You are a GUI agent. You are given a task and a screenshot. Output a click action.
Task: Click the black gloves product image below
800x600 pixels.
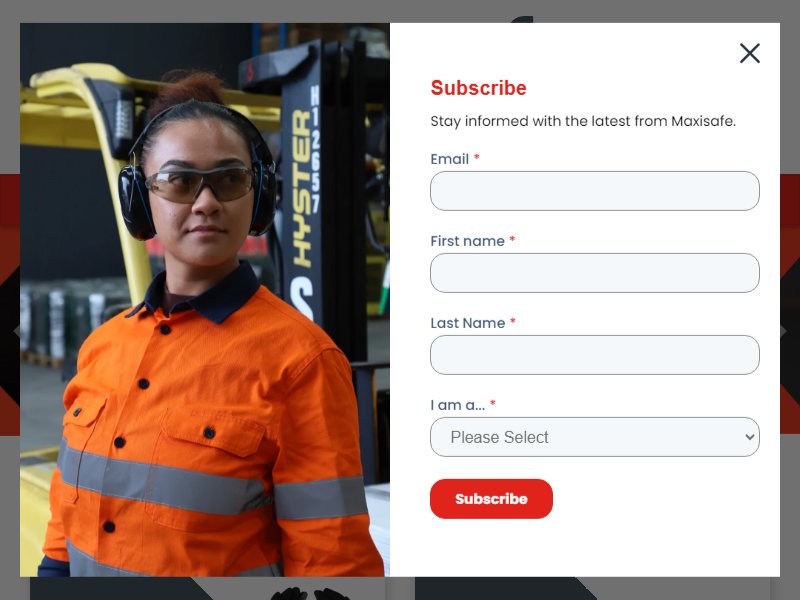[310, 593]
